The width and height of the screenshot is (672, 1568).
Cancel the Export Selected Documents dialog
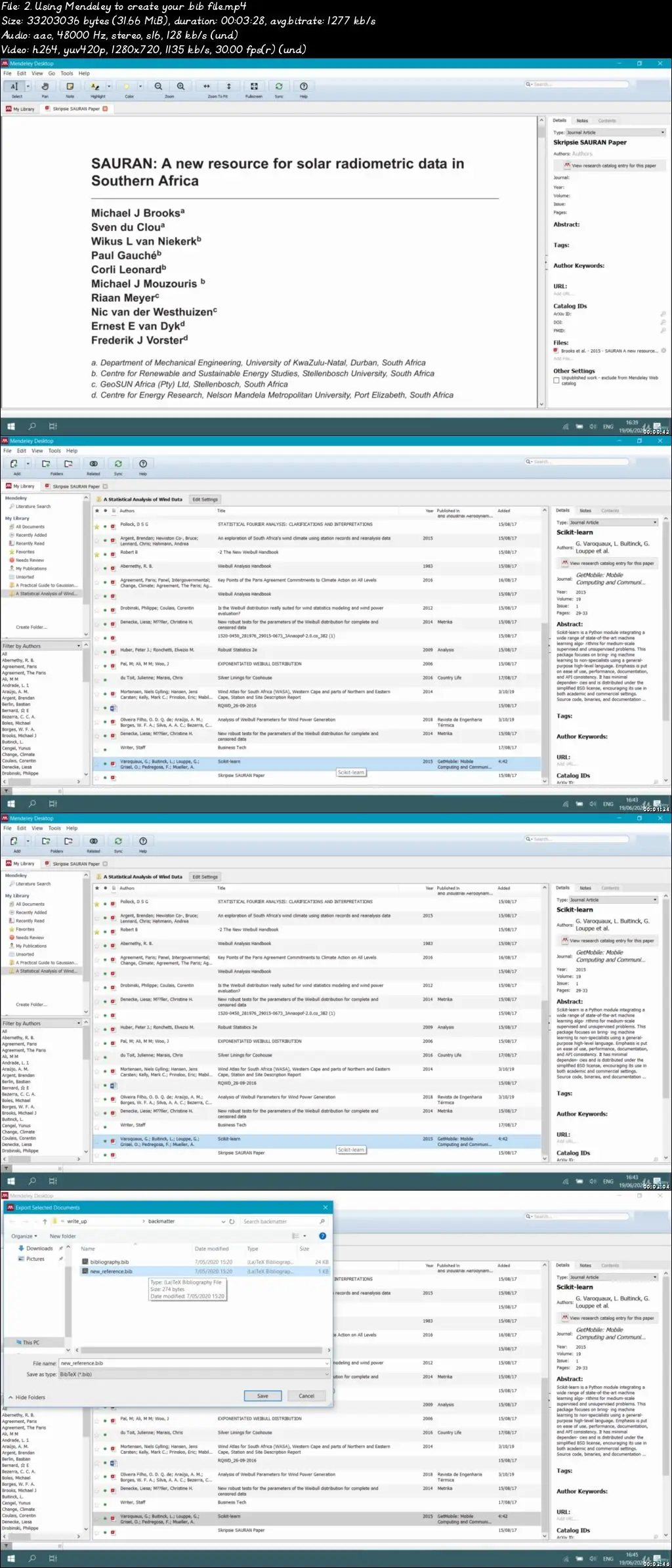[x=306, y=1396]
